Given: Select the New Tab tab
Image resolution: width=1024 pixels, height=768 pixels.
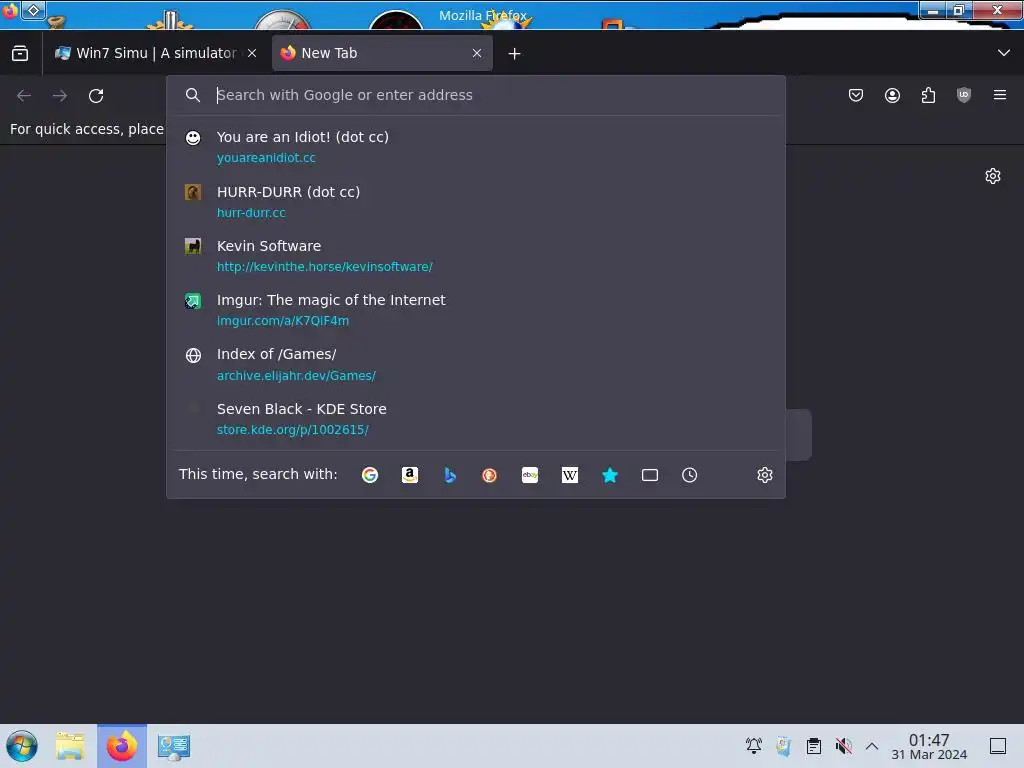Looking at the screenshot, I should [x=382, y=53].
